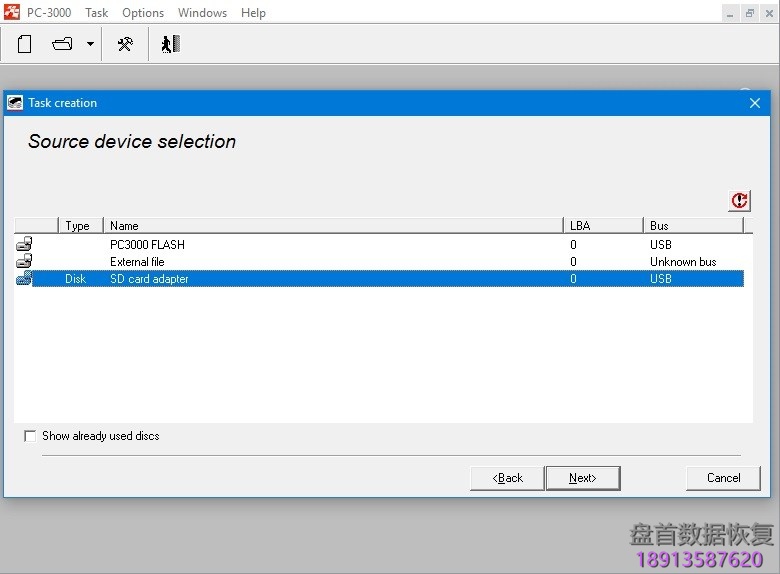Open the utilities tools hammer icon
Image resolution: width=780 pixels, height=574 pixels.
[x=125, y=44]
